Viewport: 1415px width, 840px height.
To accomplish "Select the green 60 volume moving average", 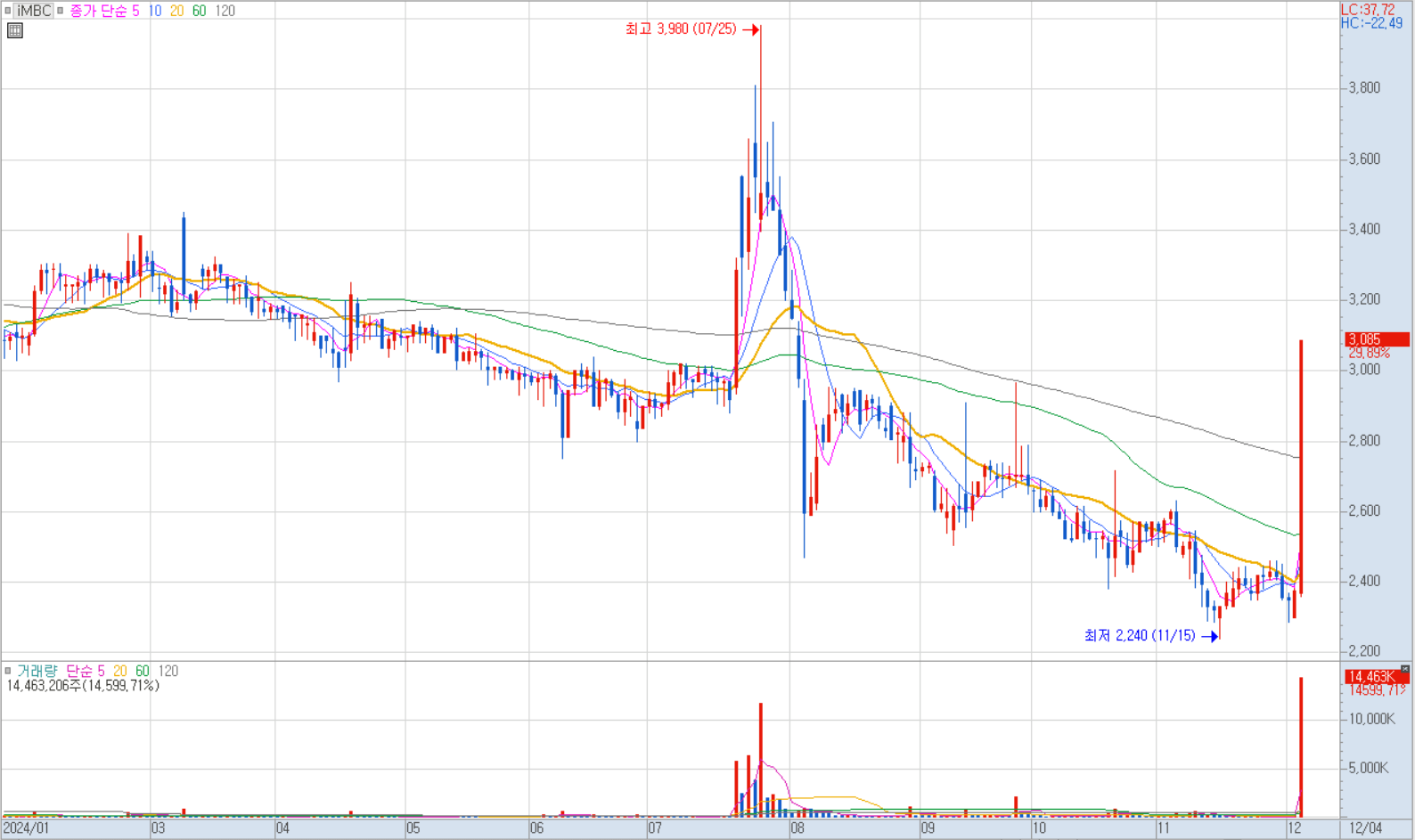I will [x=143, y=671].
